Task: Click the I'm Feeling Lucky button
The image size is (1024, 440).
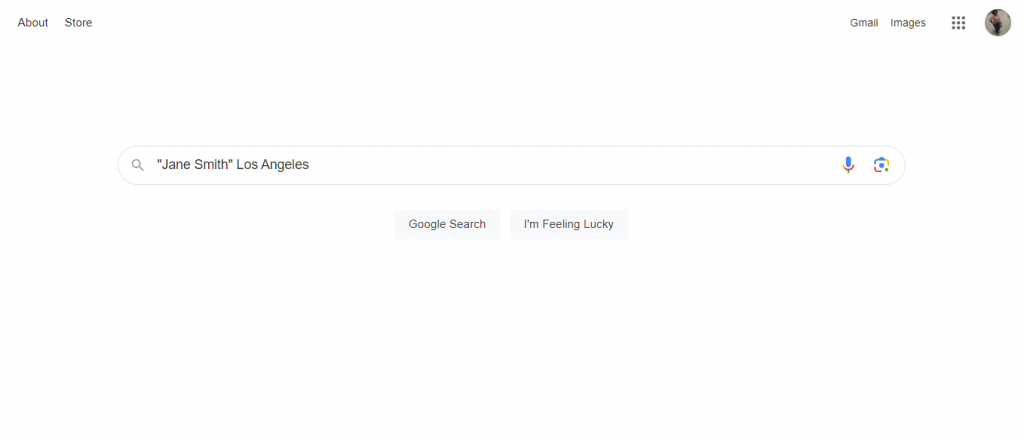Action: point(568,224)
